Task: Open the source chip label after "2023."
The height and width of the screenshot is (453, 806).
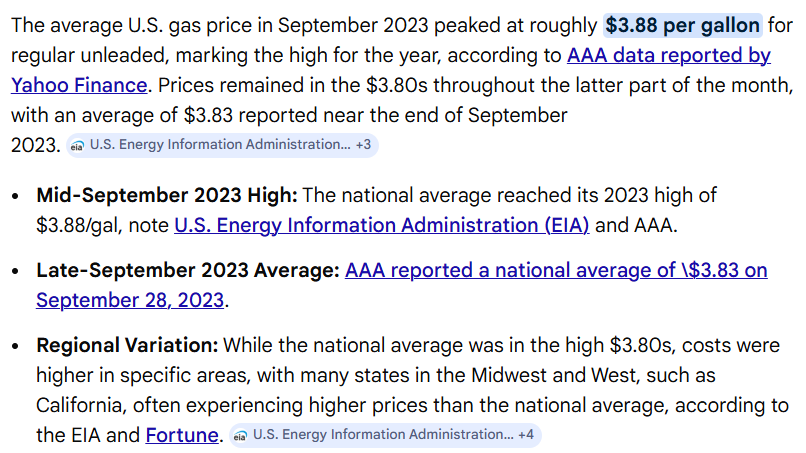Action: pos(219,145)
